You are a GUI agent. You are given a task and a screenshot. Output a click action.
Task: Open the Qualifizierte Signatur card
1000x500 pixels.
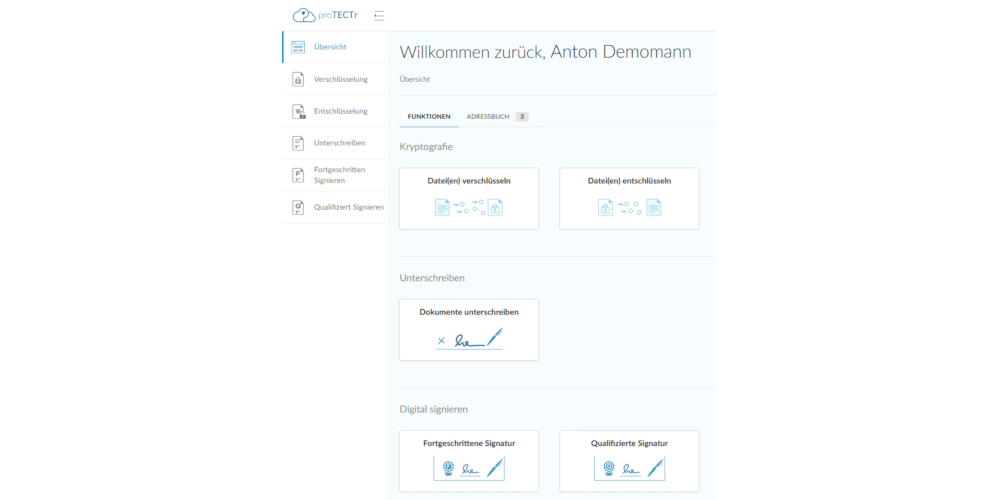pos(629,461)
